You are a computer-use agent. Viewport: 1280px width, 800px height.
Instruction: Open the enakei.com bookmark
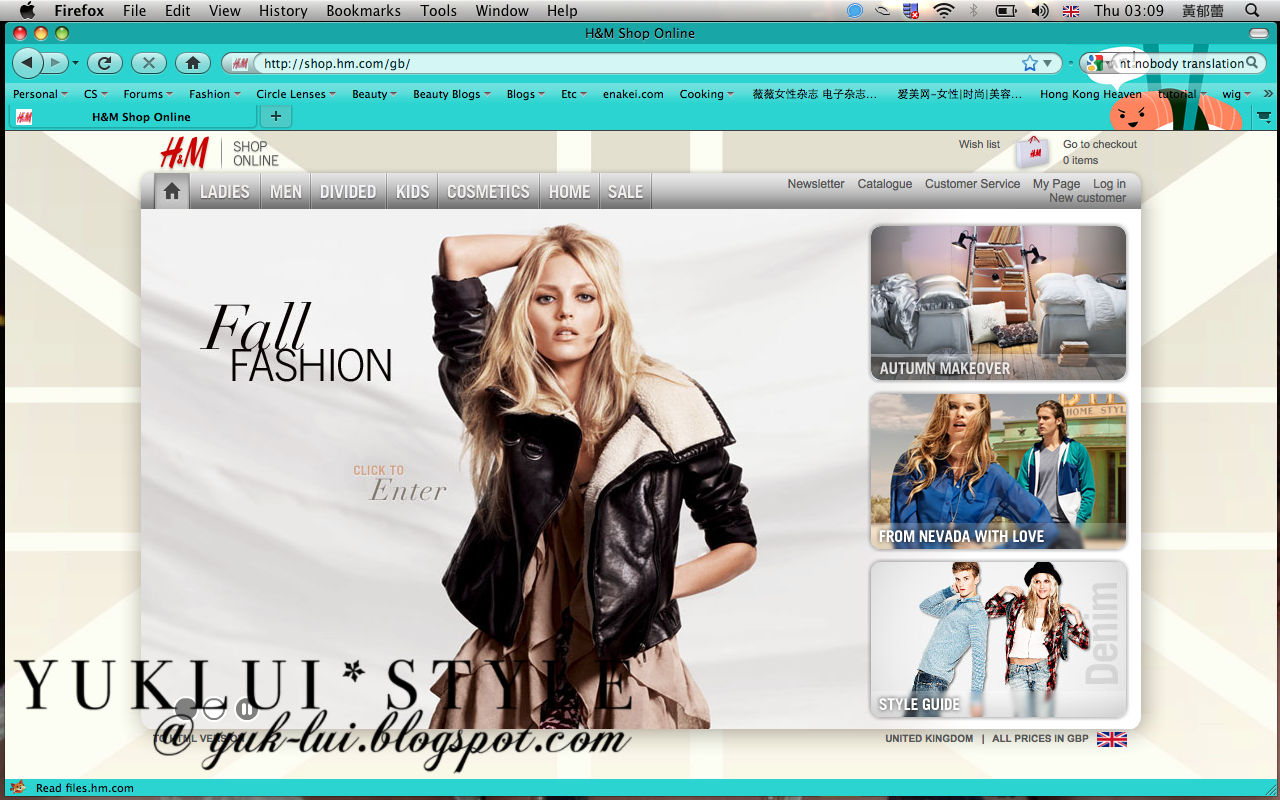[633, 94]
